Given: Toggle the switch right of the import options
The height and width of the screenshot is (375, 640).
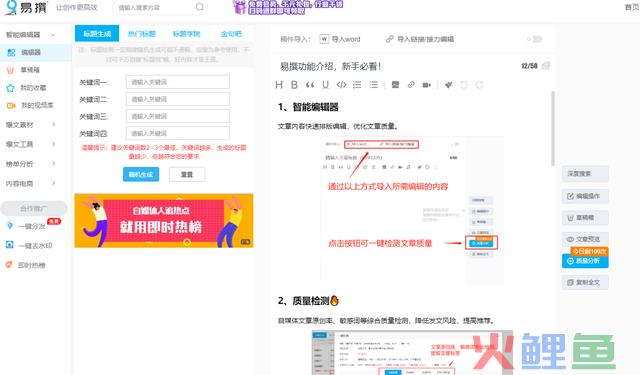Looking at the screenshot, I should tap(534, 39).
